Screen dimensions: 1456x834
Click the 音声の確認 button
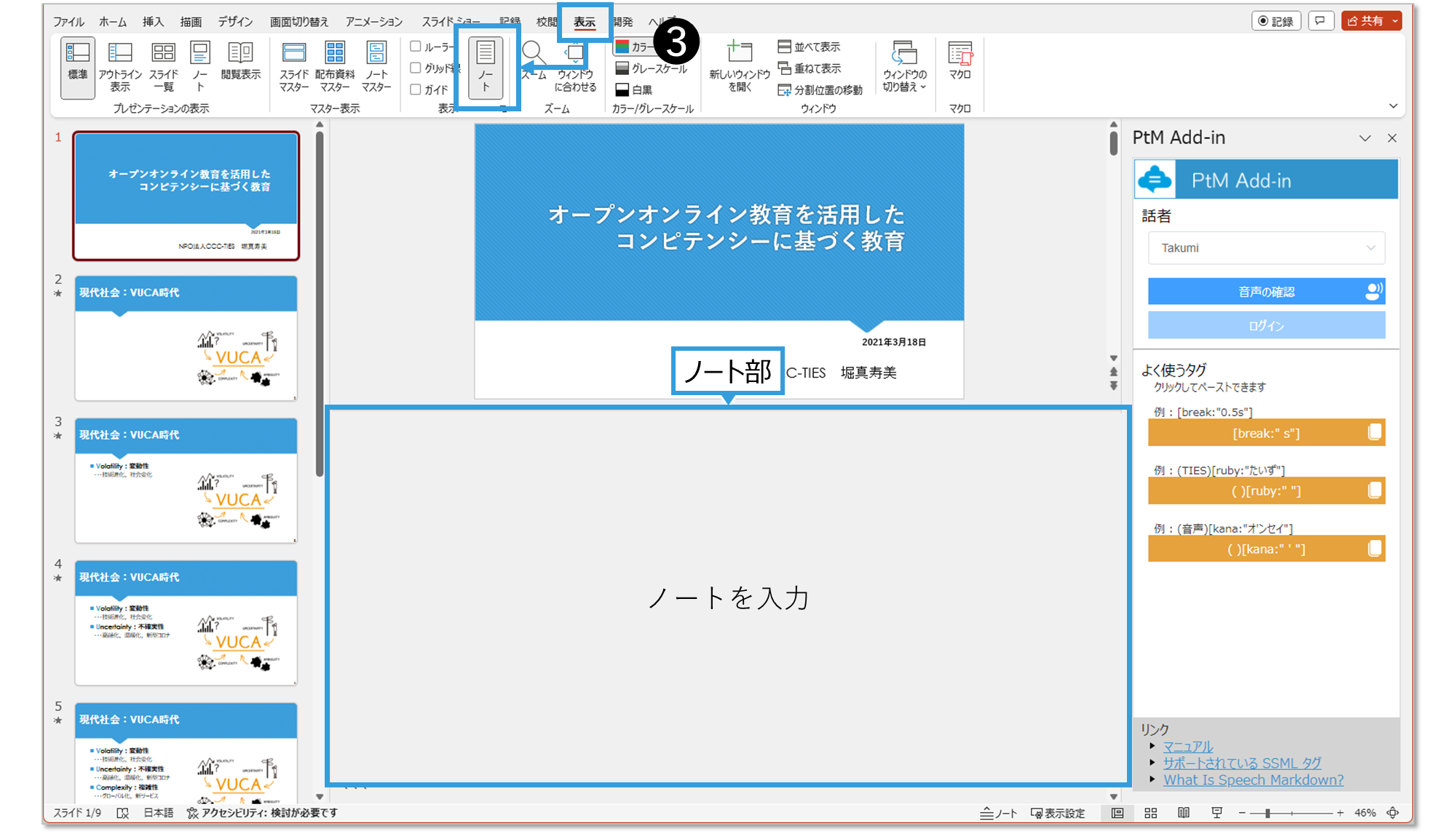pyautogui.click(x=1266, y=292)
